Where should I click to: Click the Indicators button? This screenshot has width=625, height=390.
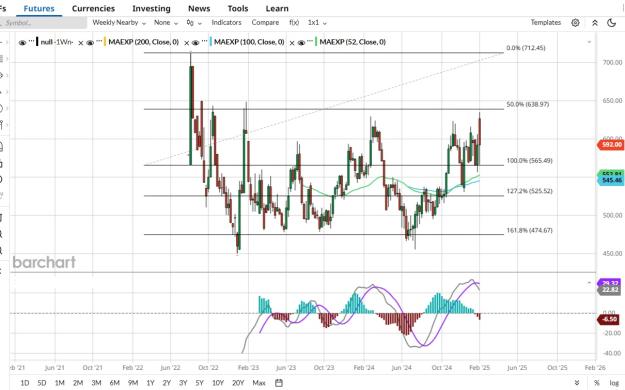(x=226, y=23)
